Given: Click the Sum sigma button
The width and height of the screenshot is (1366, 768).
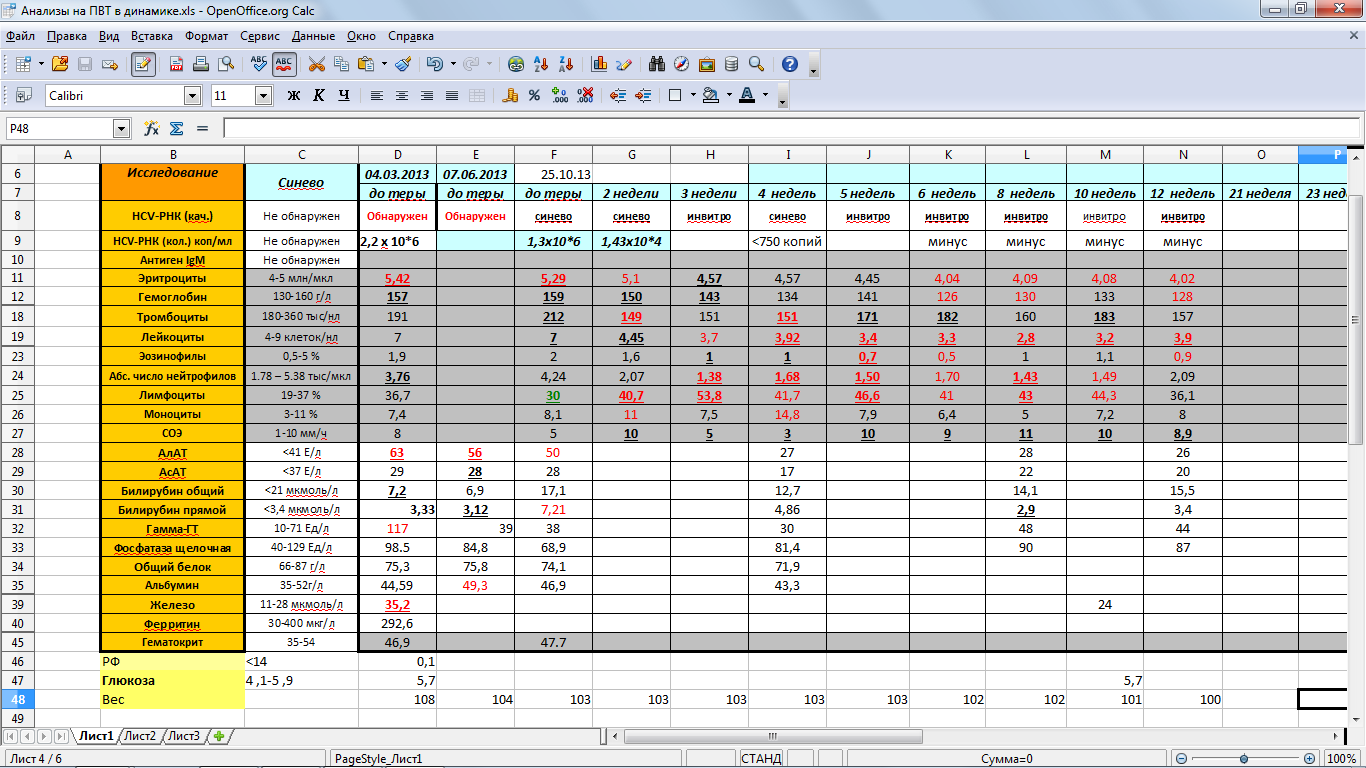Looking at the screenshot, I should tap(177, 129).
